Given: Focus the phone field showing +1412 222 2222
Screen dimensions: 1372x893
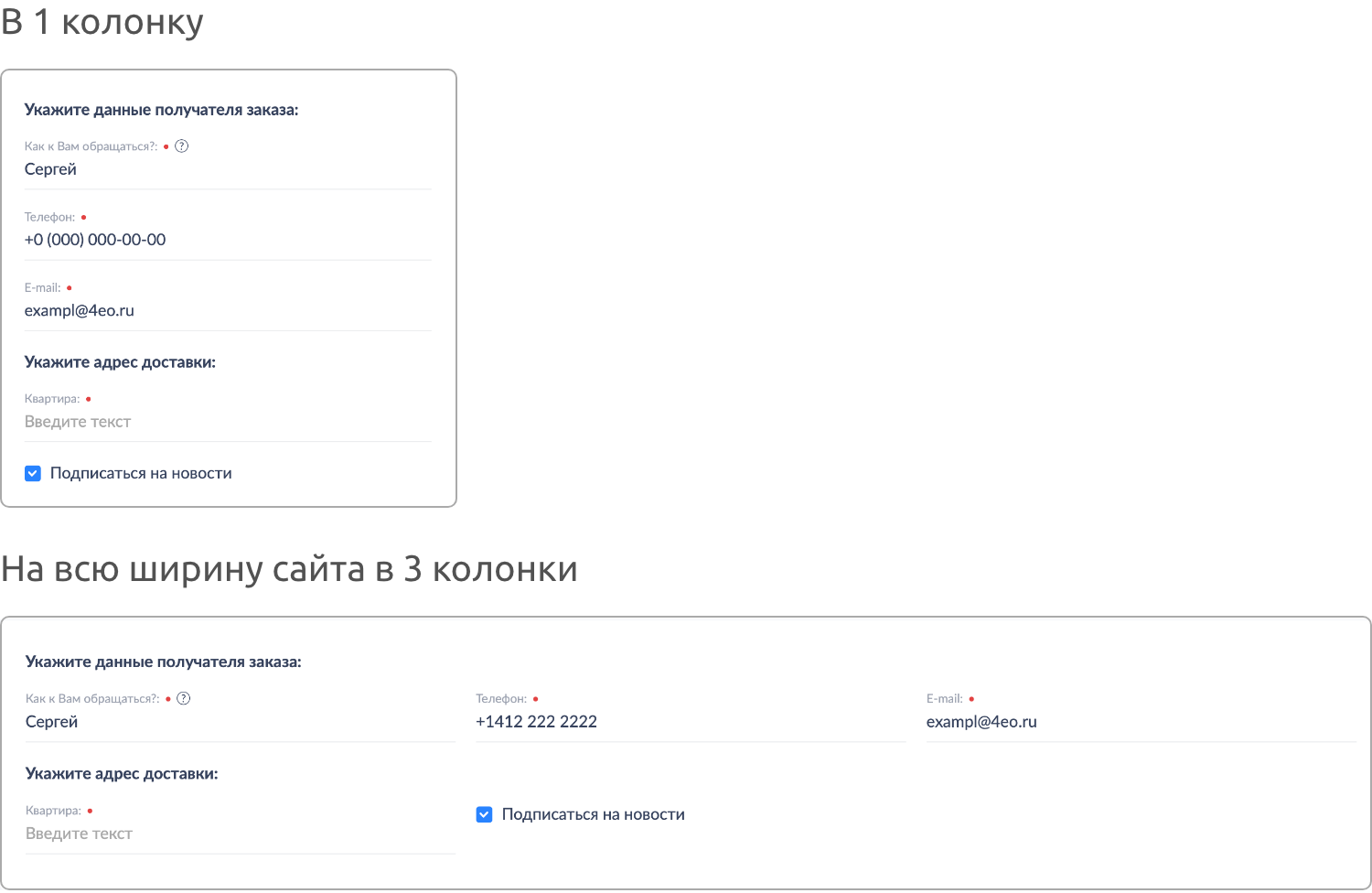Looking at the screenshot, I should pos(690,722).
